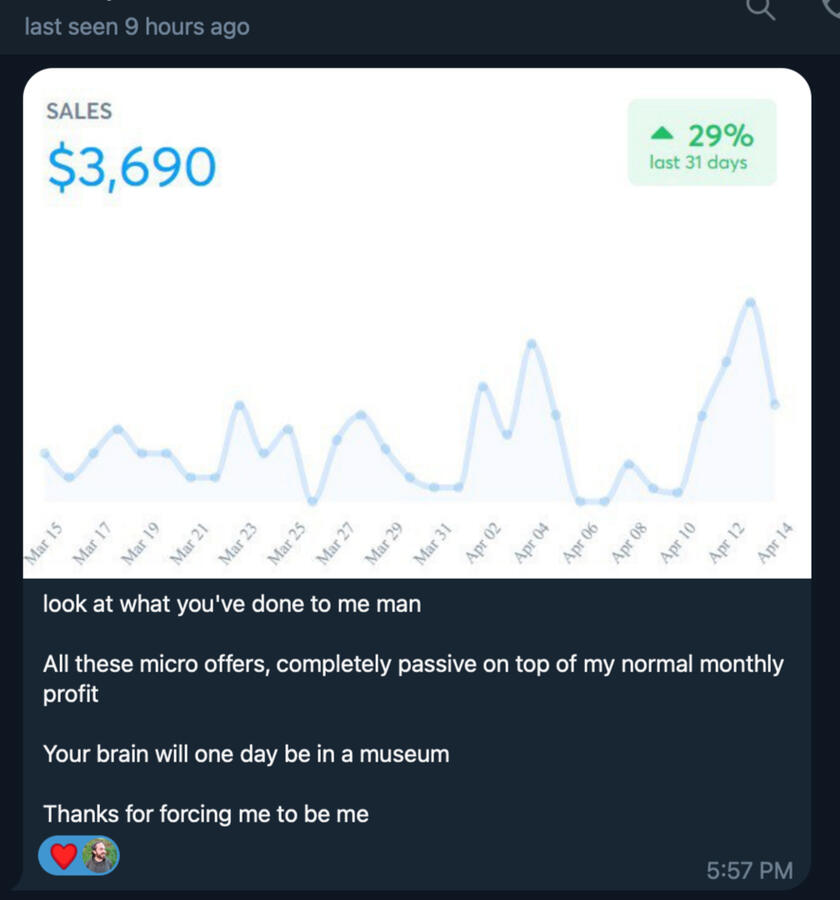Click the "look at what you've done" message line
This screenshot has width=840, height=900.
(232, 604)
